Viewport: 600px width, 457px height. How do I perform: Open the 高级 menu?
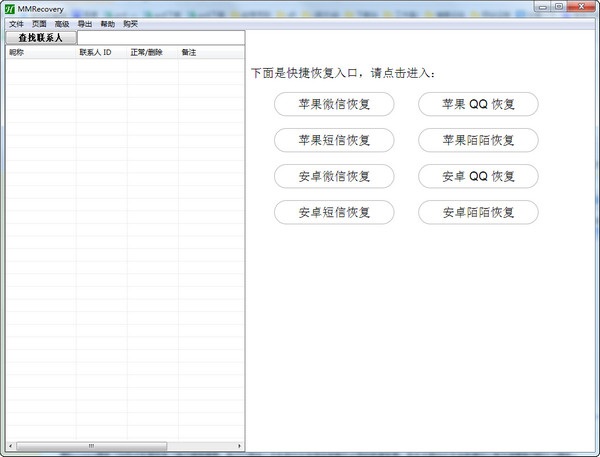pyautogui.click(x=62, y=23)
